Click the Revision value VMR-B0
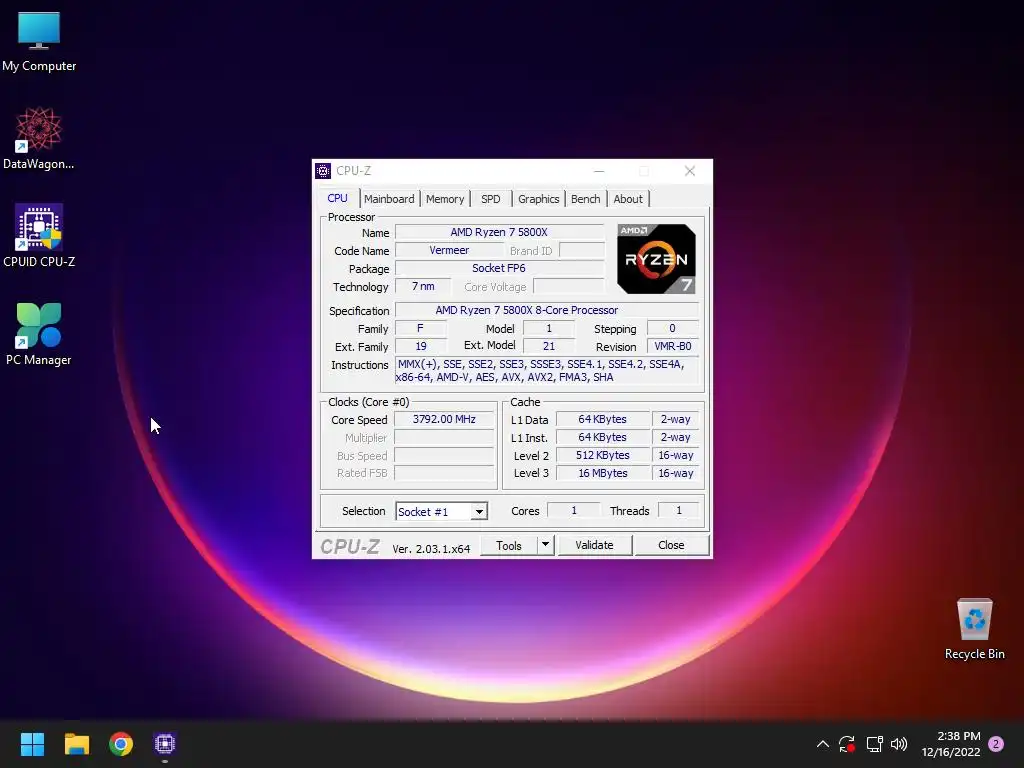 point(673,346)
